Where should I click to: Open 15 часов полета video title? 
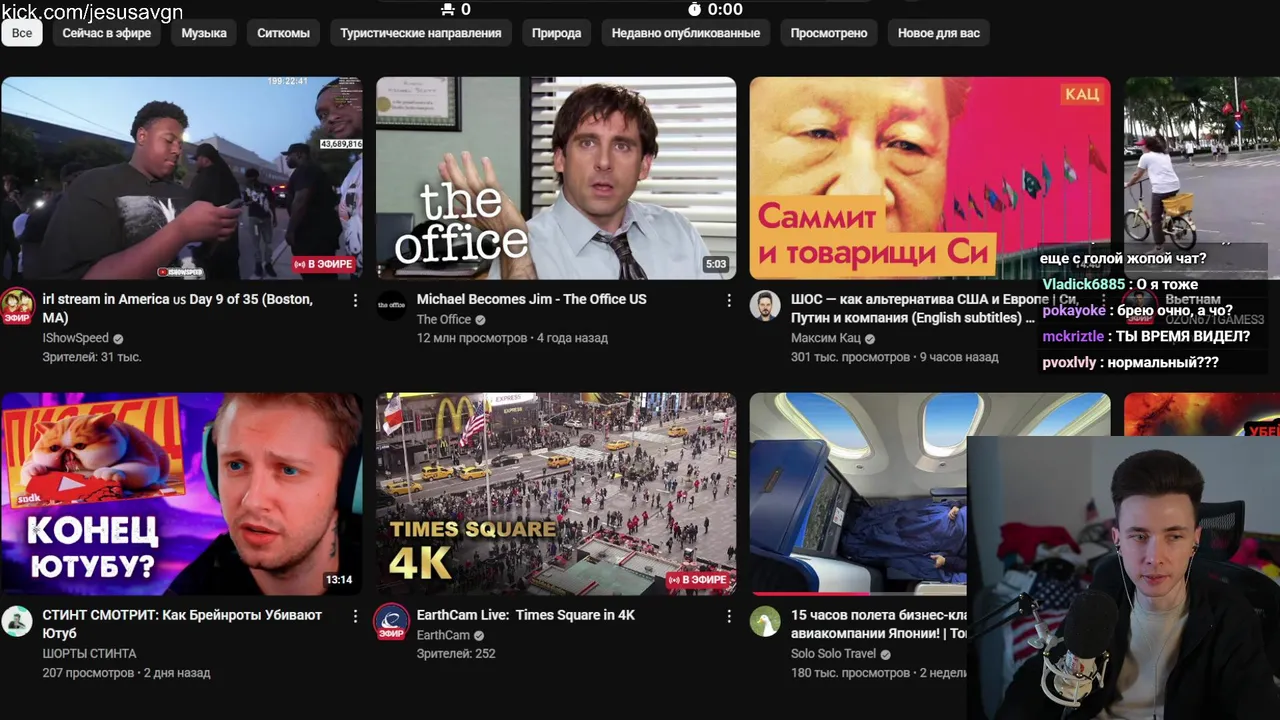pos(878,624)
